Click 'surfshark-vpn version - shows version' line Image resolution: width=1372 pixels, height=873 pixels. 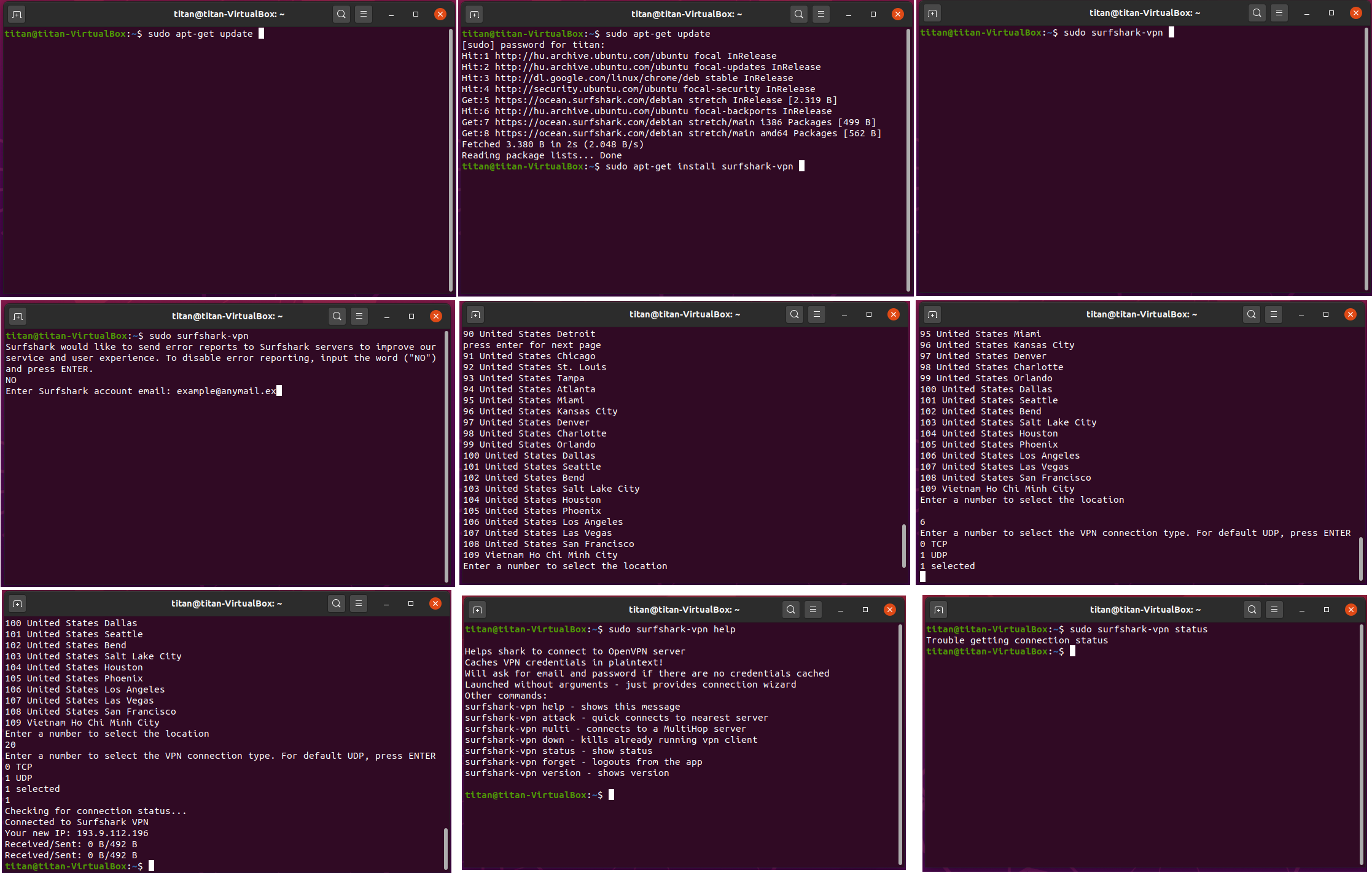pos(567,773)
